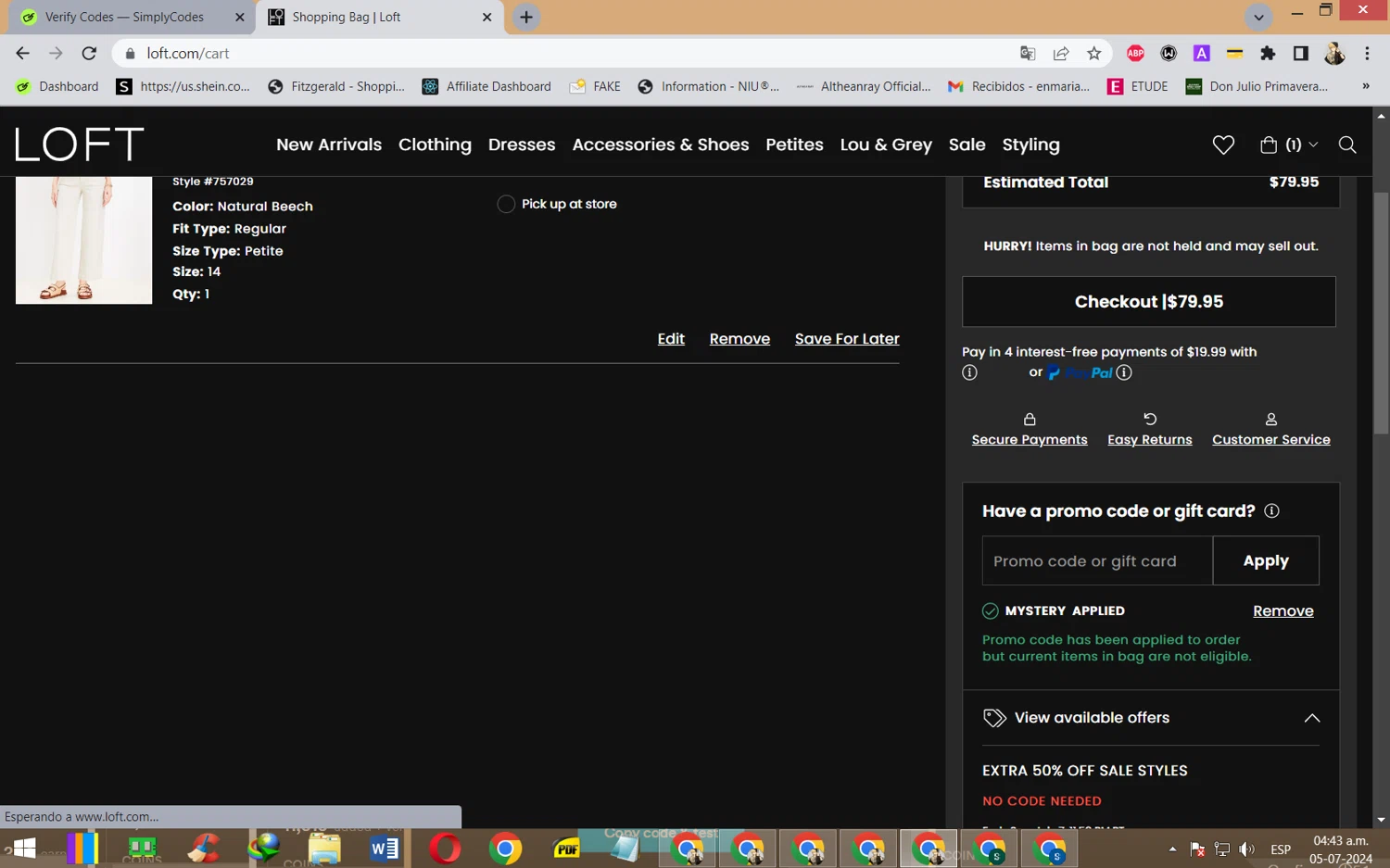Click the promo code info icon

[x=1271, y=511]
